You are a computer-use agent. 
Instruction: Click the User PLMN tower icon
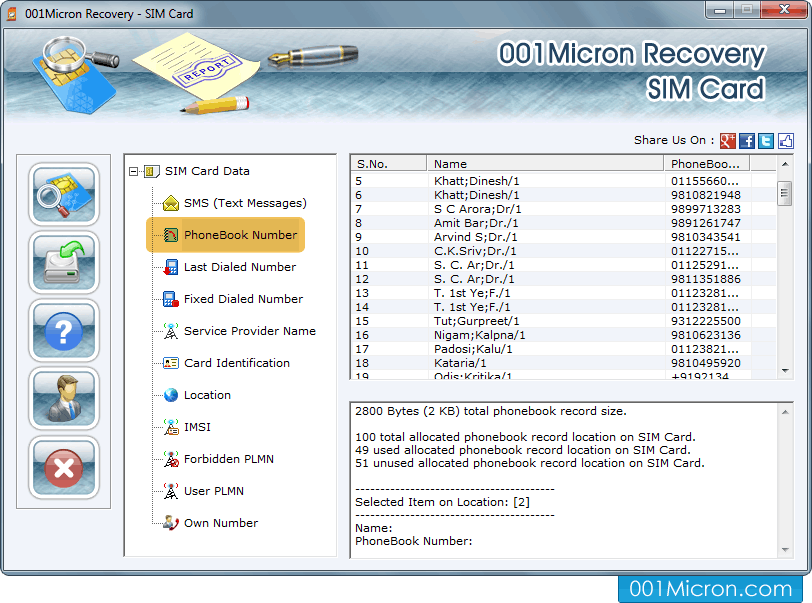click(x=171, y=491)
